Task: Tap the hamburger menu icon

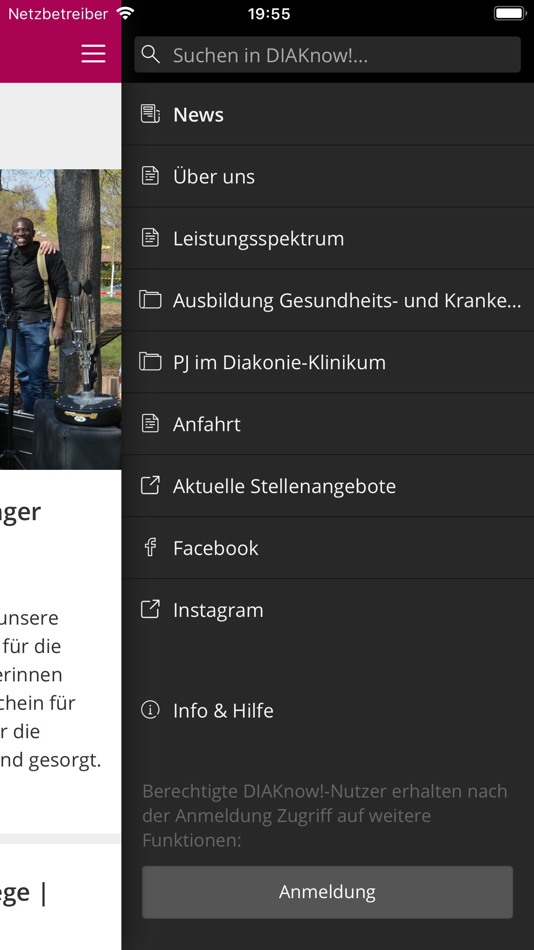Action: click(93, 54)
